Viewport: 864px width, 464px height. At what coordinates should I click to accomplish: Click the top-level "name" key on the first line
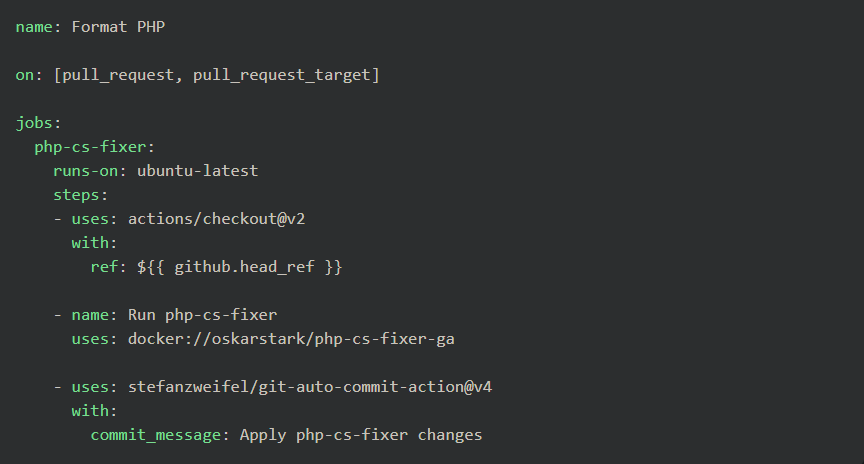tap(34, 27)
